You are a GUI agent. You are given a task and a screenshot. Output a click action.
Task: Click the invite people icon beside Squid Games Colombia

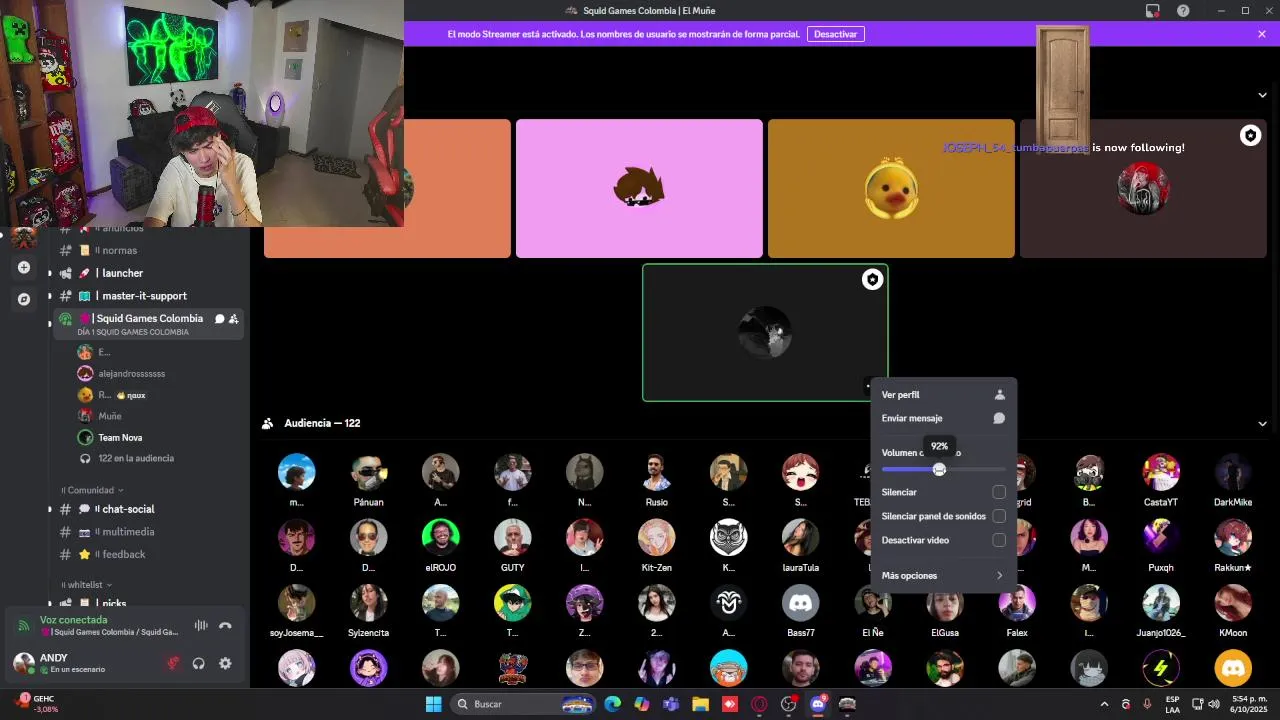coord(233,319)
